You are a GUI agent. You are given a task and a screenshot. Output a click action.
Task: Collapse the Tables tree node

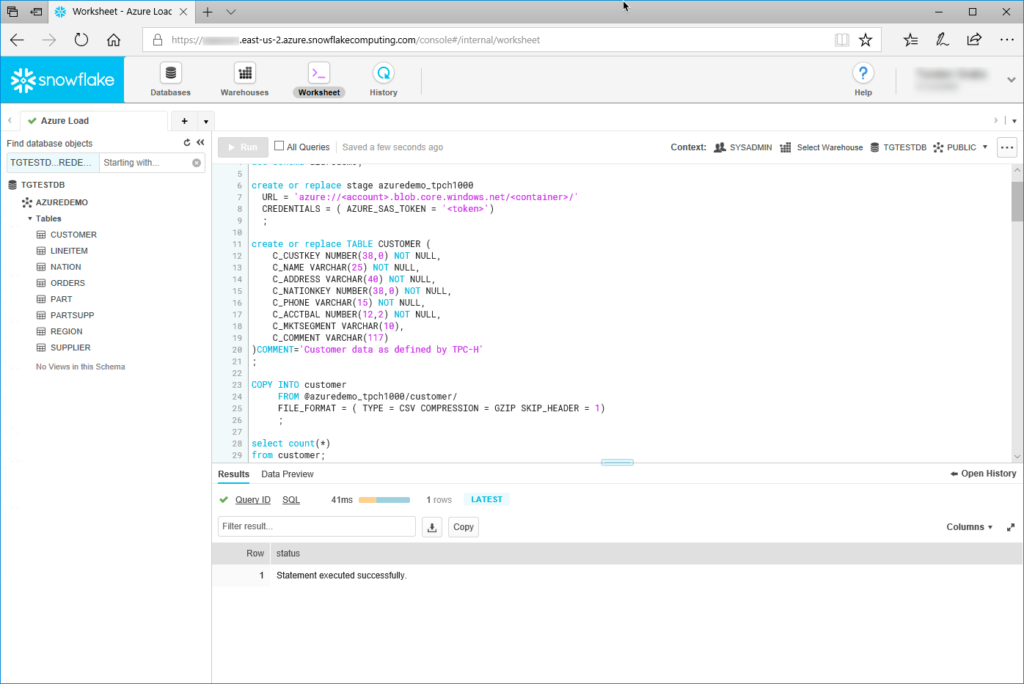(x=30, y=218)
